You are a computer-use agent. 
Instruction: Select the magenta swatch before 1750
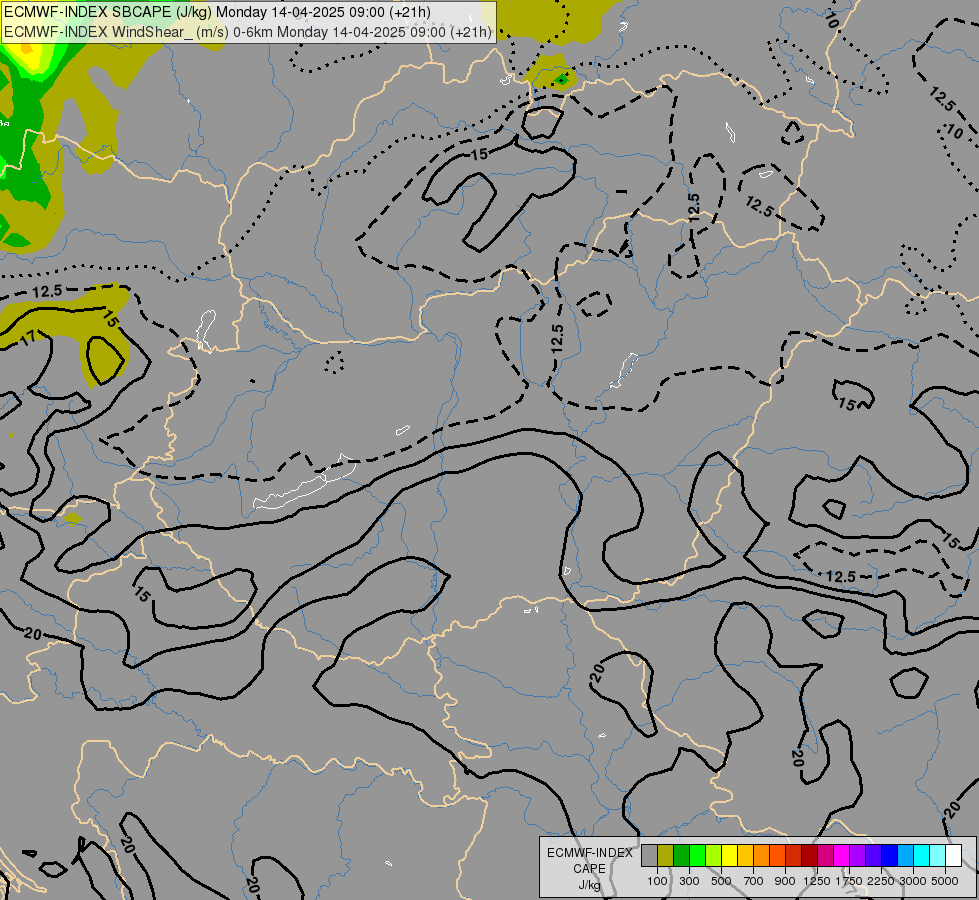pos(841,856)
